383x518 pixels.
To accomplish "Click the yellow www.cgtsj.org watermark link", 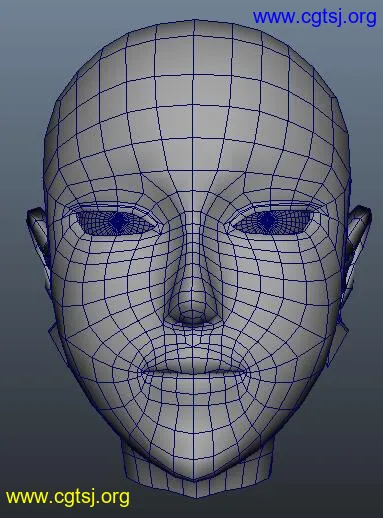I will (x=68, y=498).
